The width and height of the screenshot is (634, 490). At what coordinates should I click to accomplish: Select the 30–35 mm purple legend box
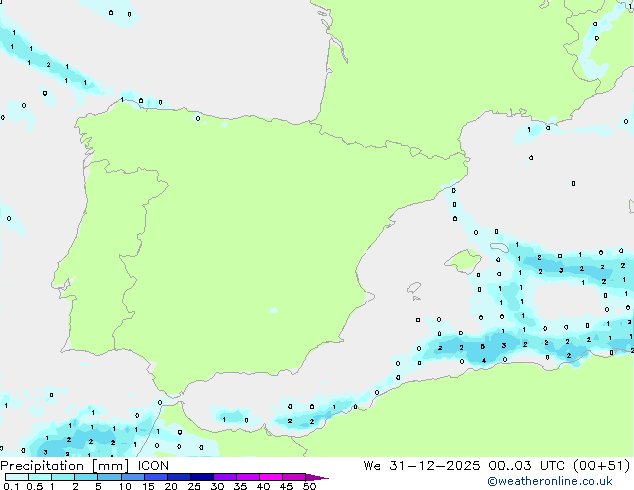tap(224, 477)
